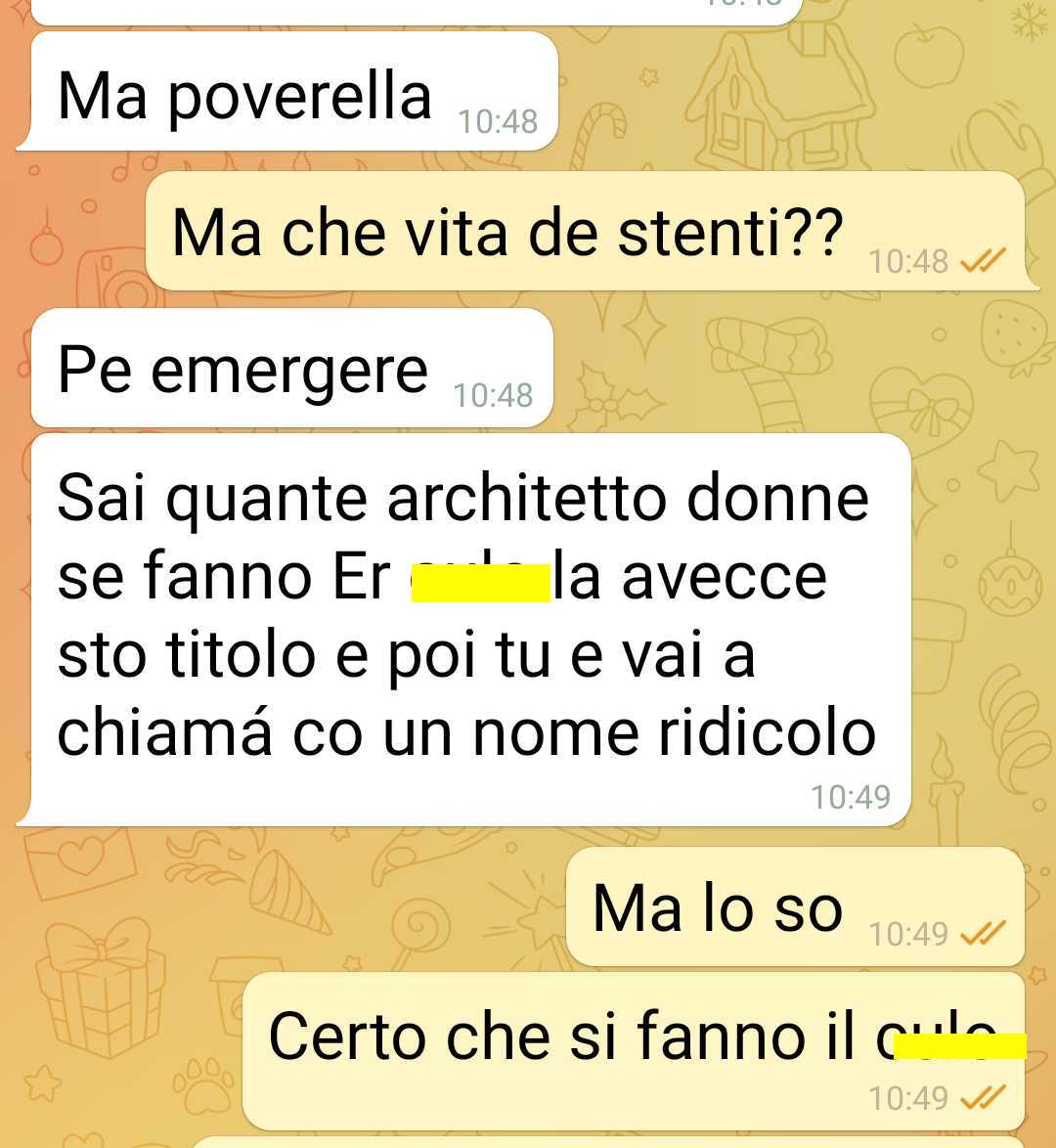Click the read checkmarks on "Ma che vita de stenti??"
The height and width of the screenshot is (1148, 1056).
983,261
